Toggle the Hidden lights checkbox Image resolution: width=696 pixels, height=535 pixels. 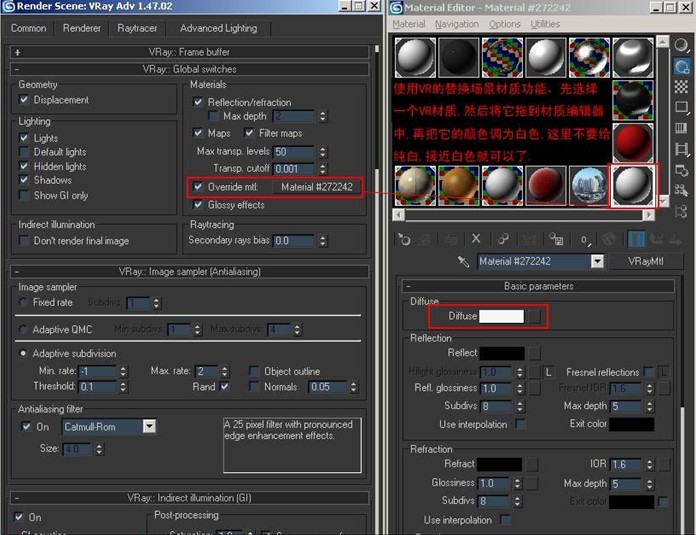tap(24, 166)
